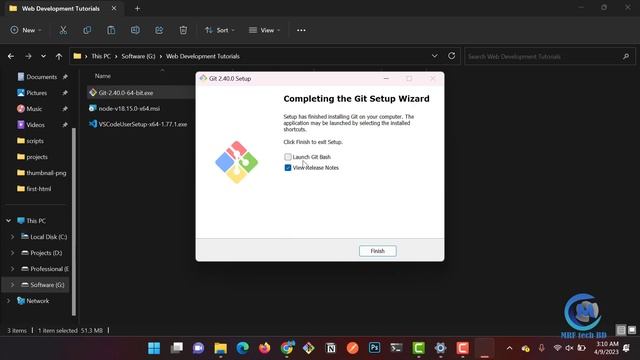Expand Projects (D:) in tree

[12, 253]
